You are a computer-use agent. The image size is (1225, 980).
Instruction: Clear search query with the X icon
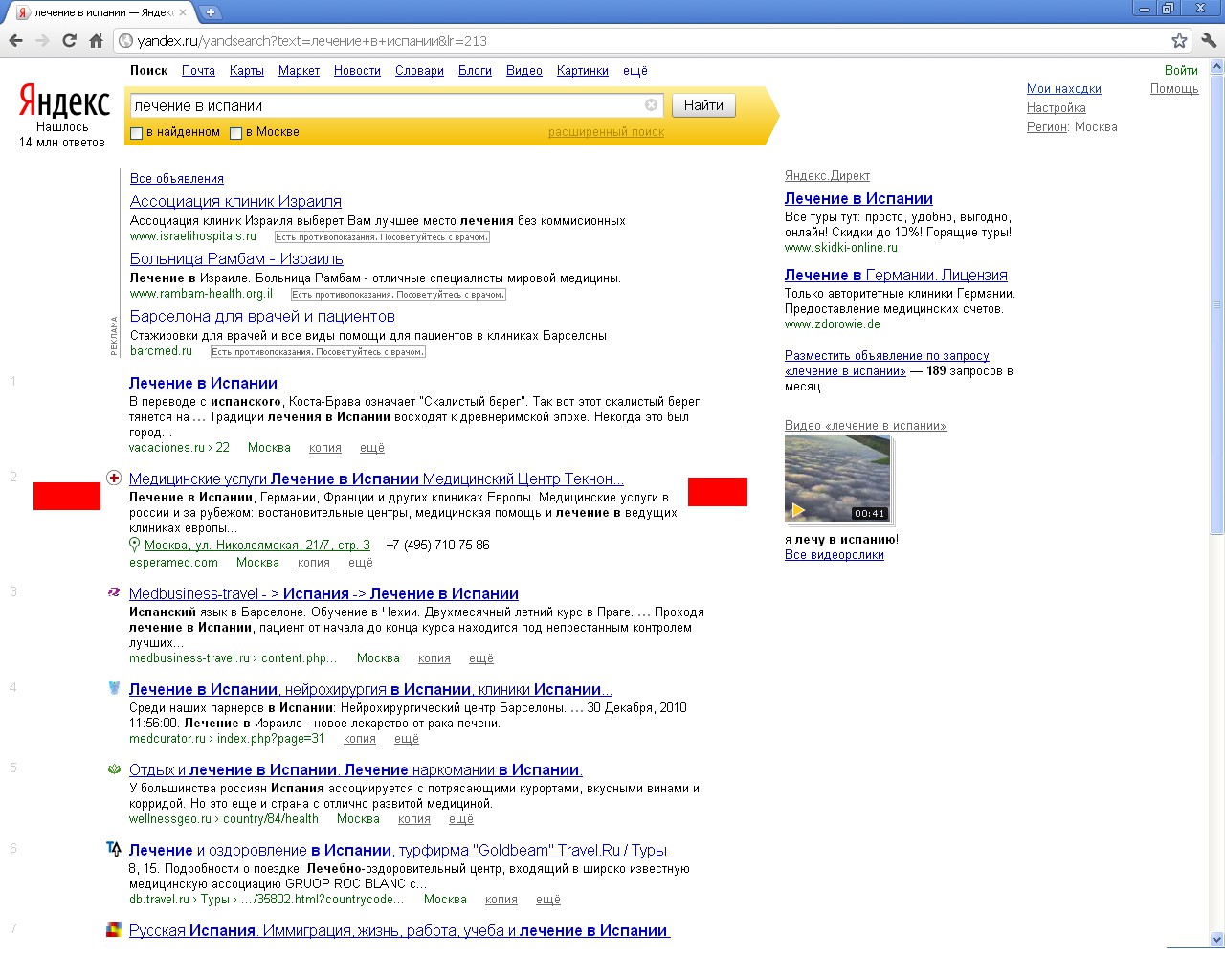click(x=651, y=105)
